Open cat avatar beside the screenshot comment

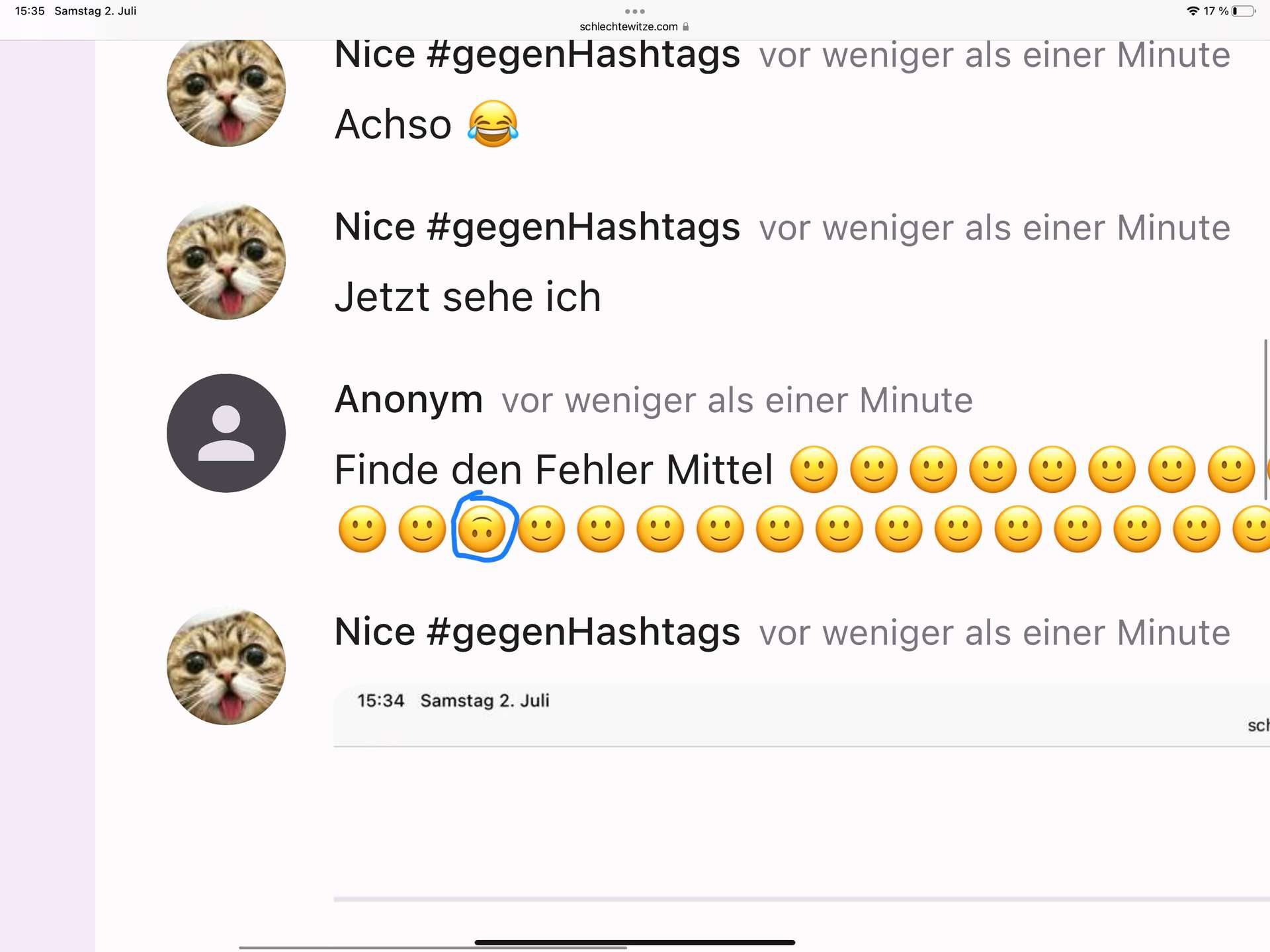click(226, 666)
